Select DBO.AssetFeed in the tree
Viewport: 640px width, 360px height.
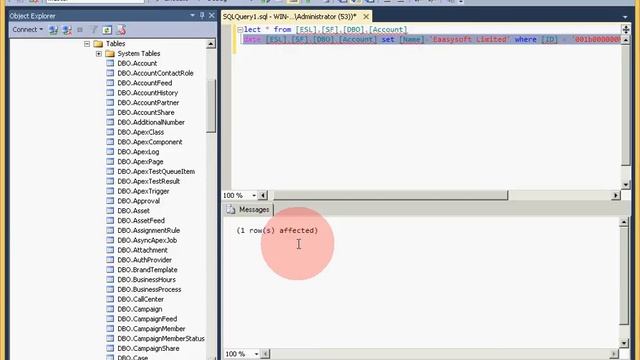coord(141,220)
